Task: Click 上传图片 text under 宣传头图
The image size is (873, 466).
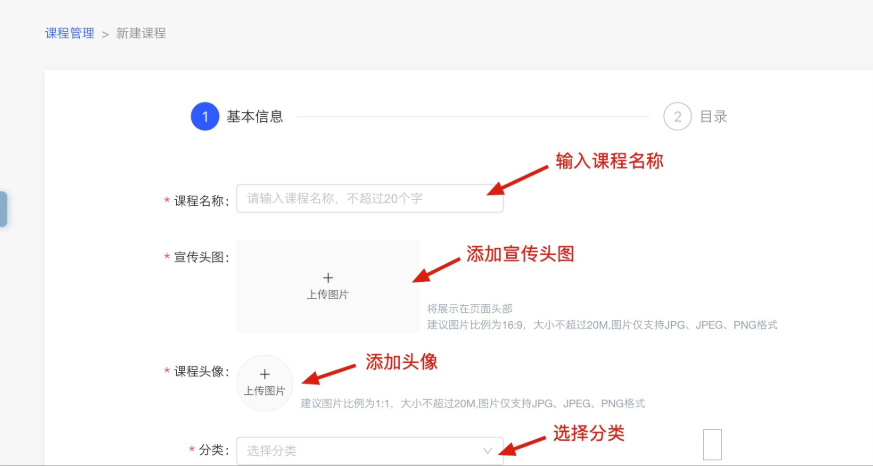Action: [328, 295]
